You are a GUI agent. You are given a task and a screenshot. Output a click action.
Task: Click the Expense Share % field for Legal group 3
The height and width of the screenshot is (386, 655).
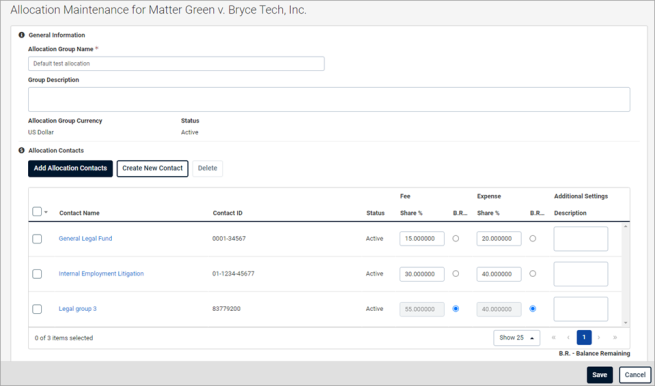[499, 309]
